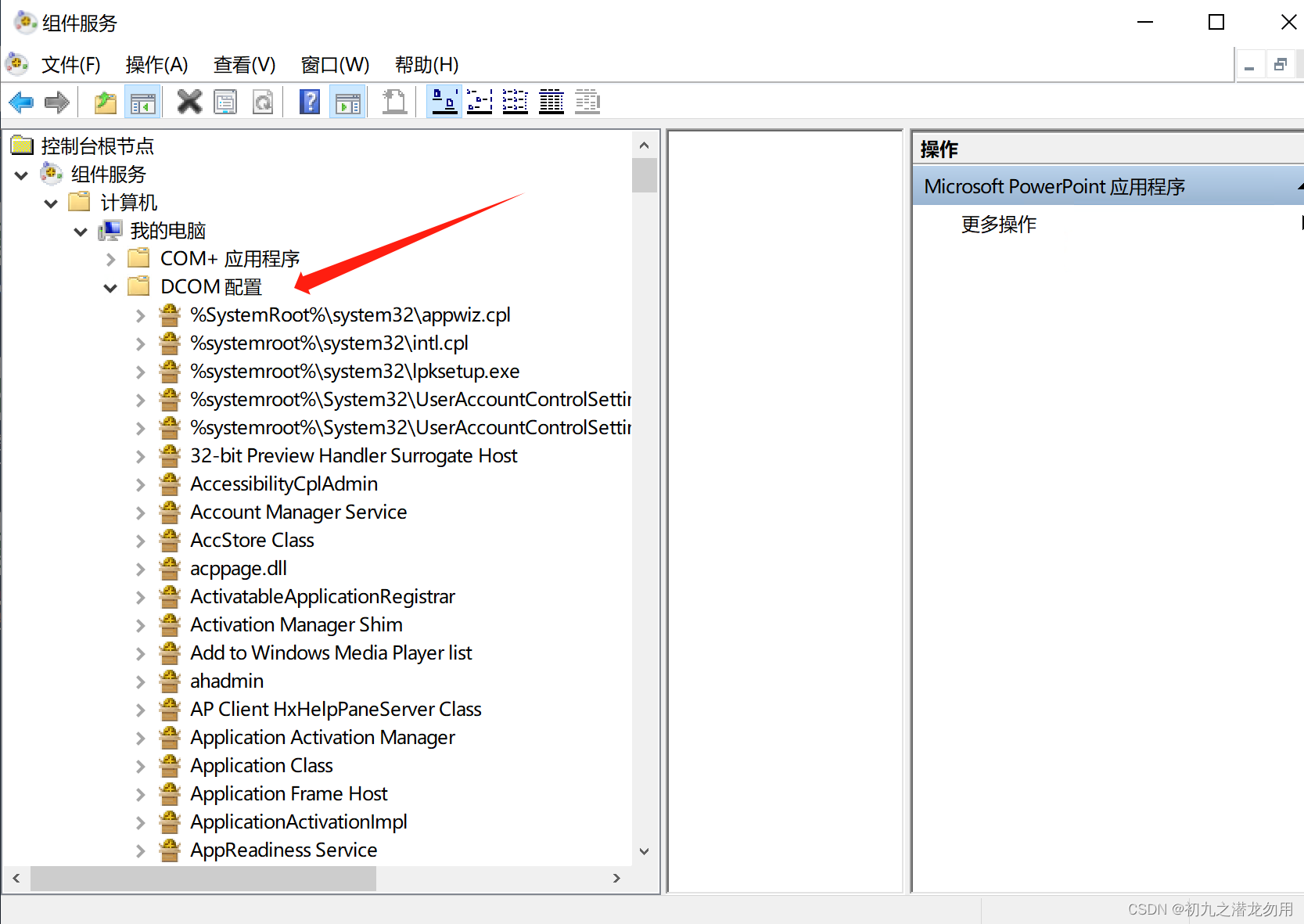Open the 操作(A) menu
The height and width of the screenshot is (924, 1304).
[x=156, y=64]
